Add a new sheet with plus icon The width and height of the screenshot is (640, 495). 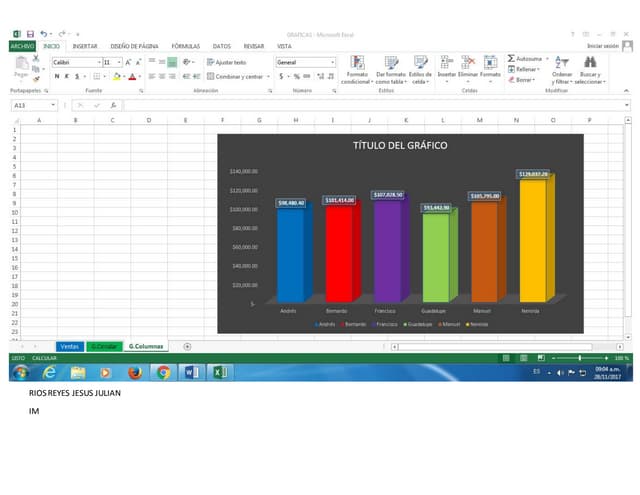pos(187,346)
